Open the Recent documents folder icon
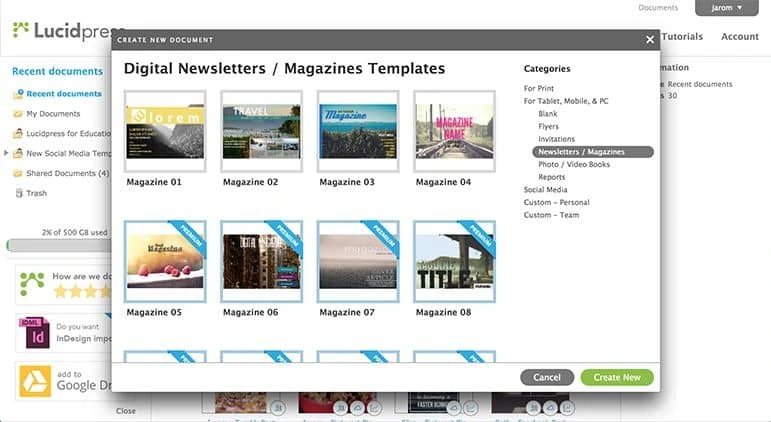The height and width of the screenshot is (422, 771). 18,94
